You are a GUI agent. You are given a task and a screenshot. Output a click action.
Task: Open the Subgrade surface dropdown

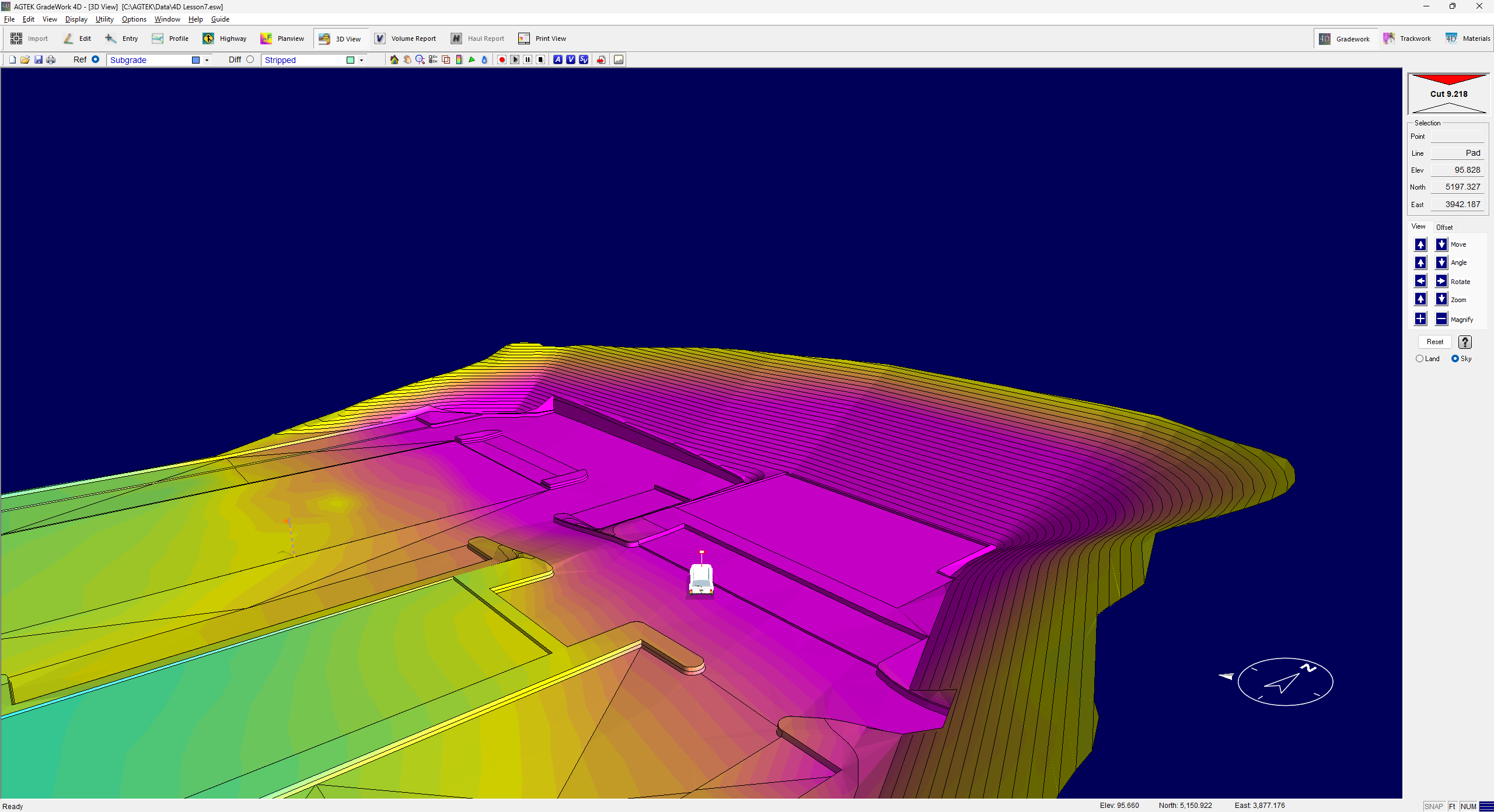pos(207,60)
